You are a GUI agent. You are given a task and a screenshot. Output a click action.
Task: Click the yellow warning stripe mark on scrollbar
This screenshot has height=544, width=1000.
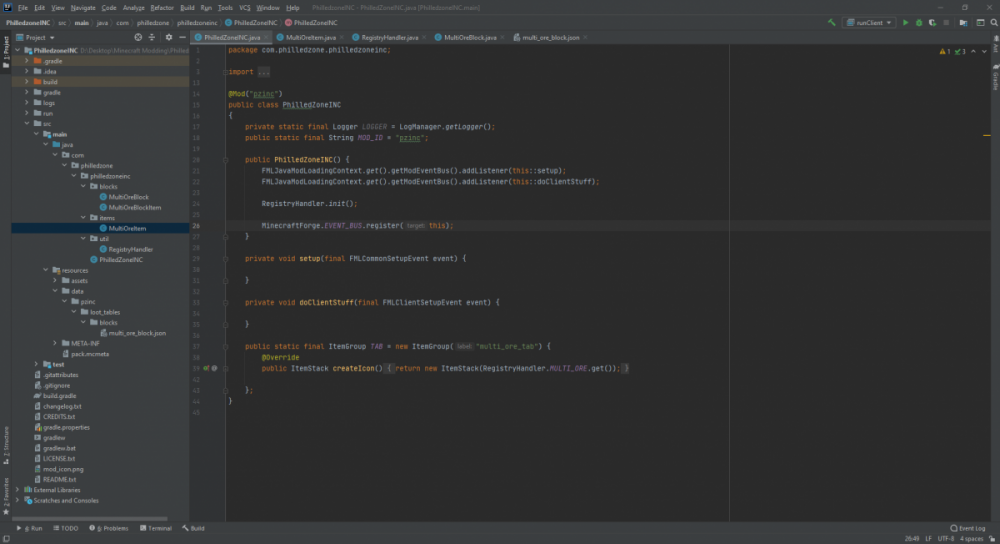[x=987, y=135]
